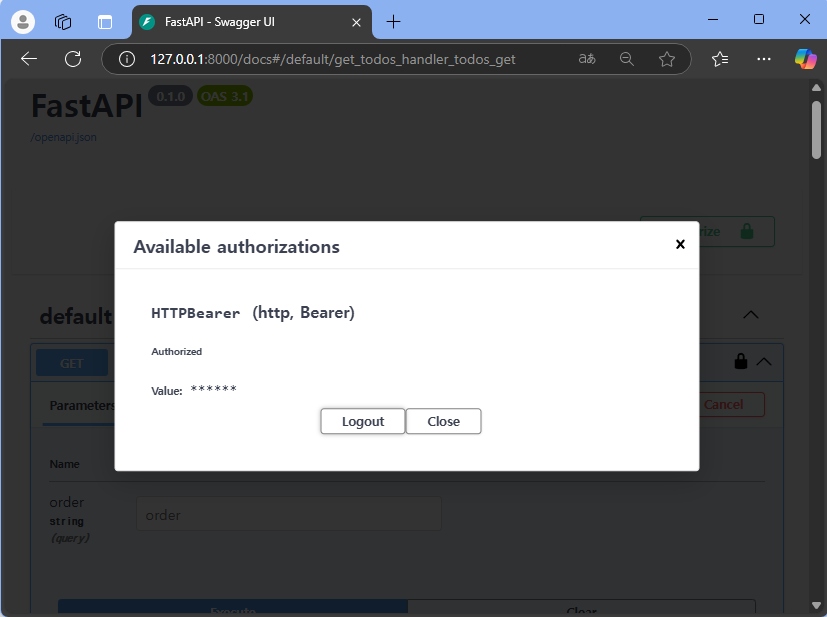Click the browser profile avatar icon
The image size is (827, 617).
point(23,22)
